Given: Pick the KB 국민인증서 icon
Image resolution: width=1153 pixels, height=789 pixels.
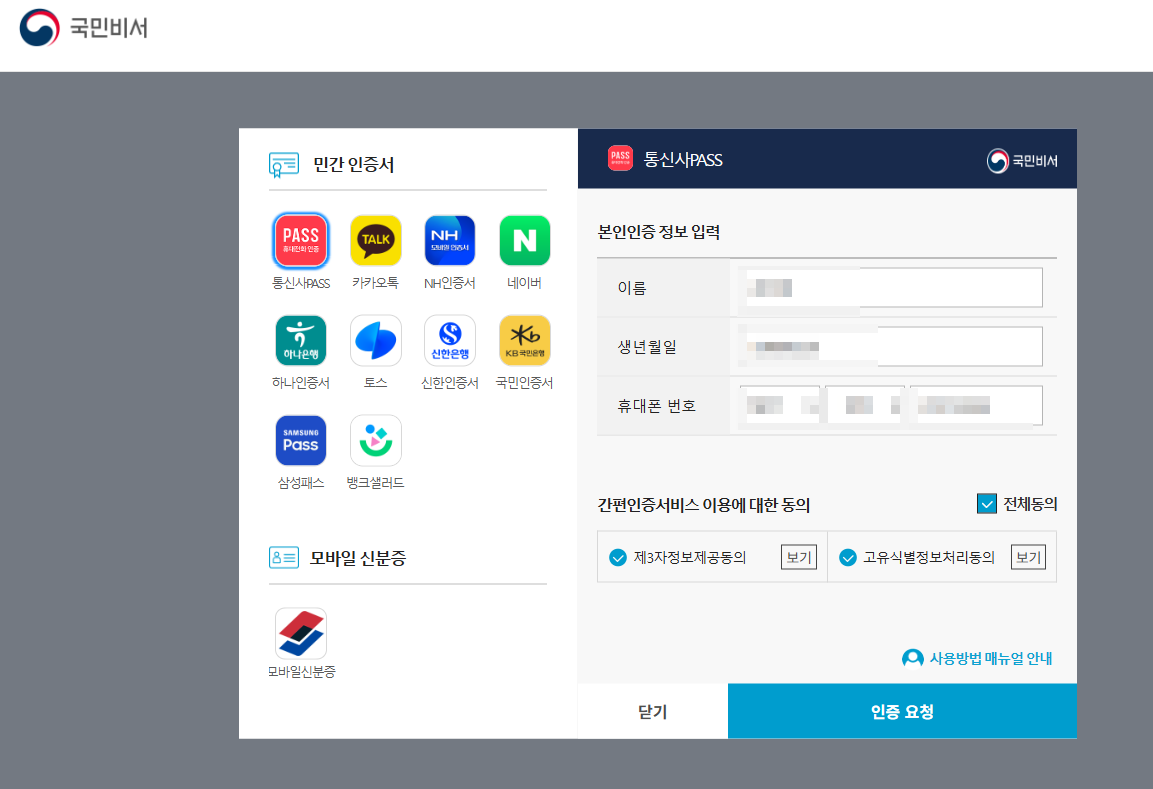Looking at the screenshot, I should tap(524, 340).
